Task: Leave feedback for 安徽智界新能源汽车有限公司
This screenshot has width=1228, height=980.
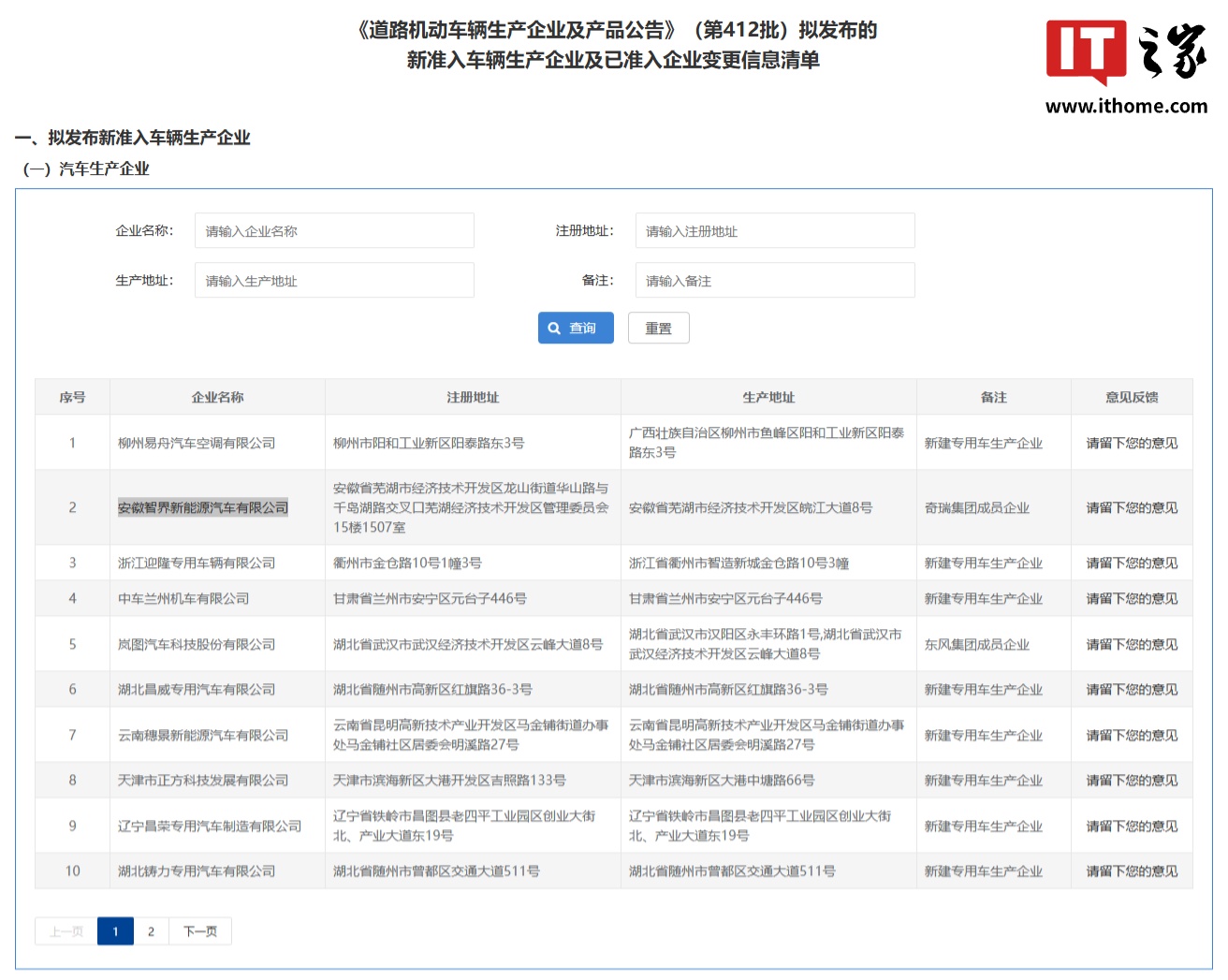Action: tap(1132, 508)
